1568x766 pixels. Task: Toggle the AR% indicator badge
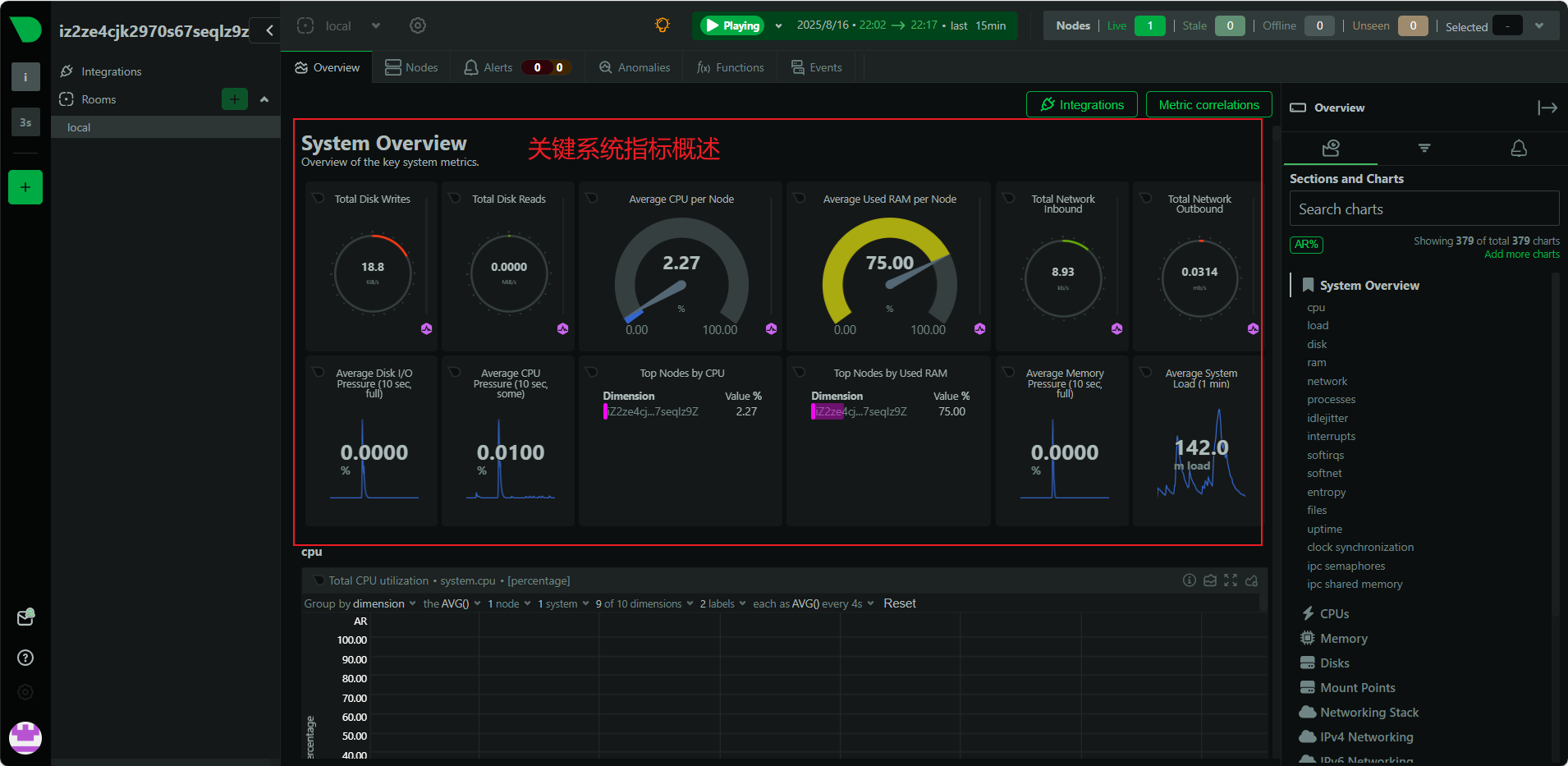[1306, 245]
